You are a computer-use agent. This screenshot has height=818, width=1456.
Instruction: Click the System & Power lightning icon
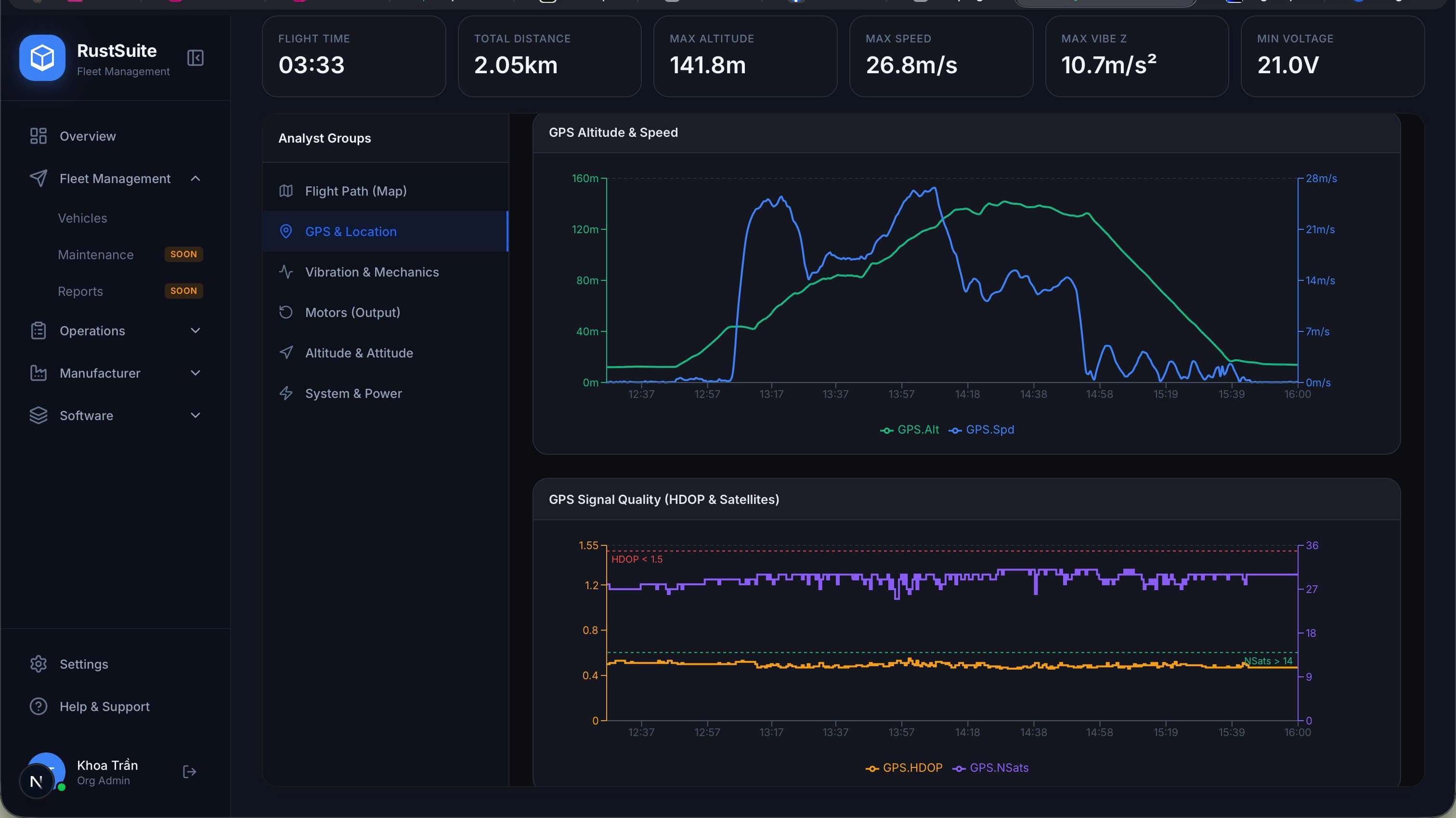coord(286,393)
